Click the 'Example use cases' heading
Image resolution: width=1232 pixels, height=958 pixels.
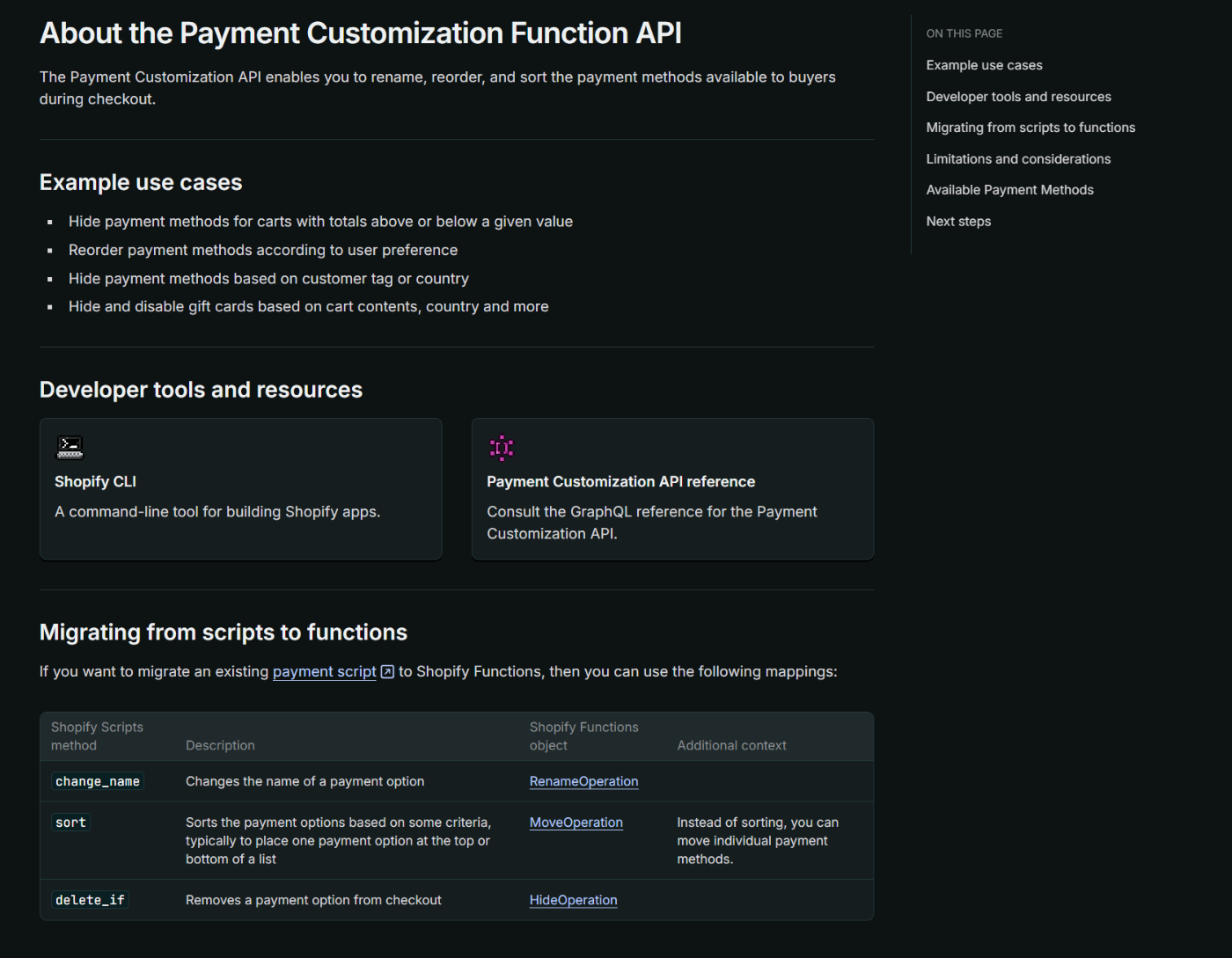pyautogui.click(x=141, y=182)
